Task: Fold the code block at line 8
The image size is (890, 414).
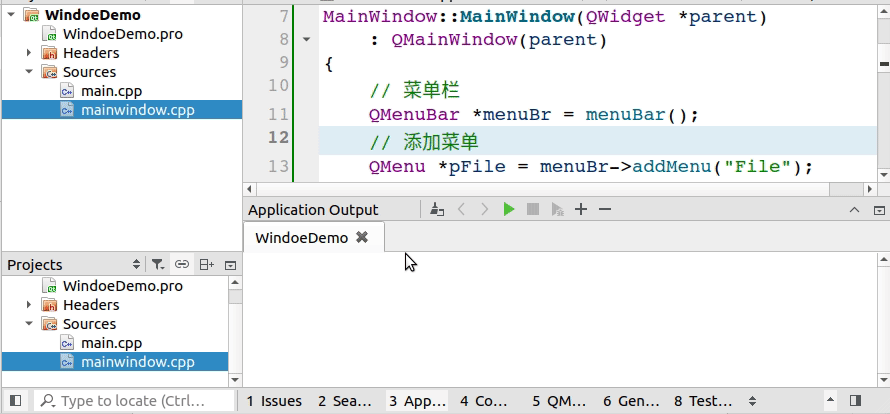Action: (x=307, y=40)
